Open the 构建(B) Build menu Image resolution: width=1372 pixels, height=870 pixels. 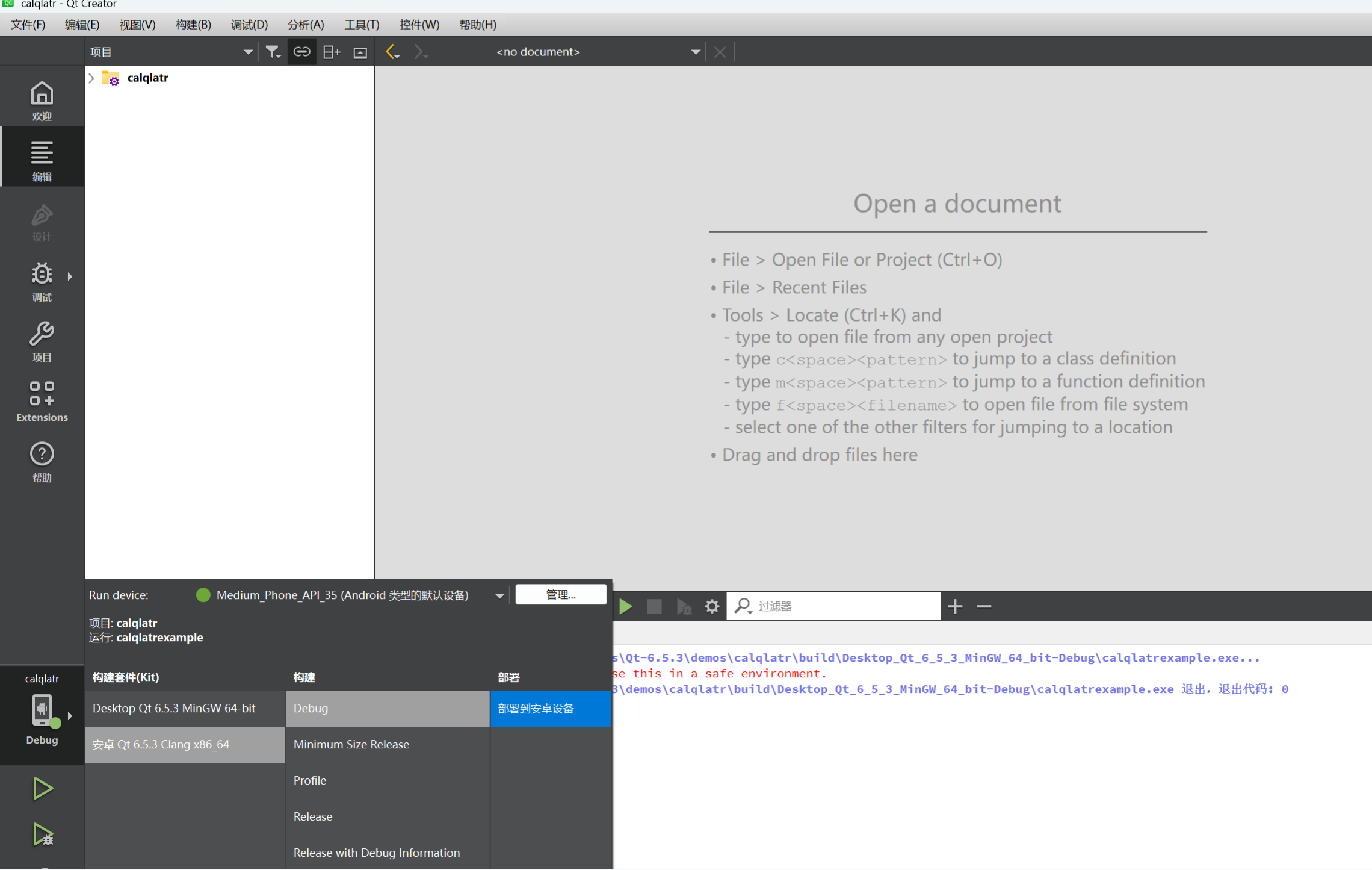coord(193,25)
